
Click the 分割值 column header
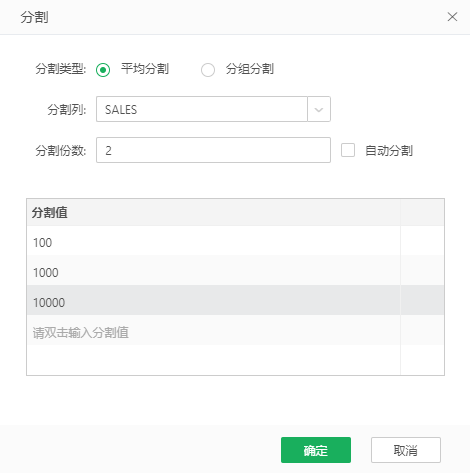214,212
